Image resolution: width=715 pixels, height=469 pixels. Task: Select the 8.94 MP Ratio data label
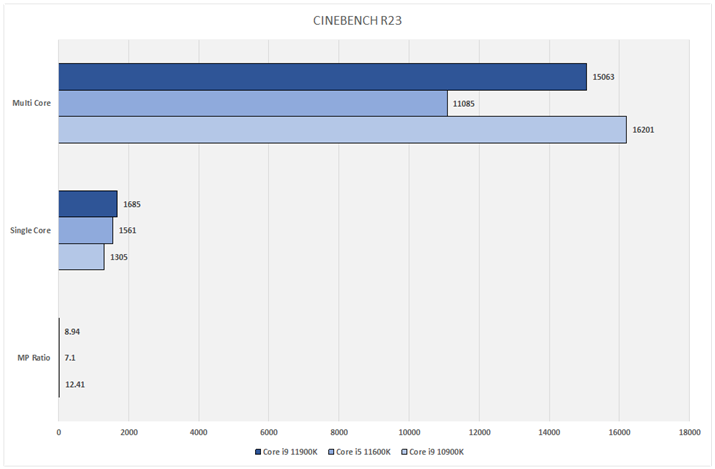[72, 331]
